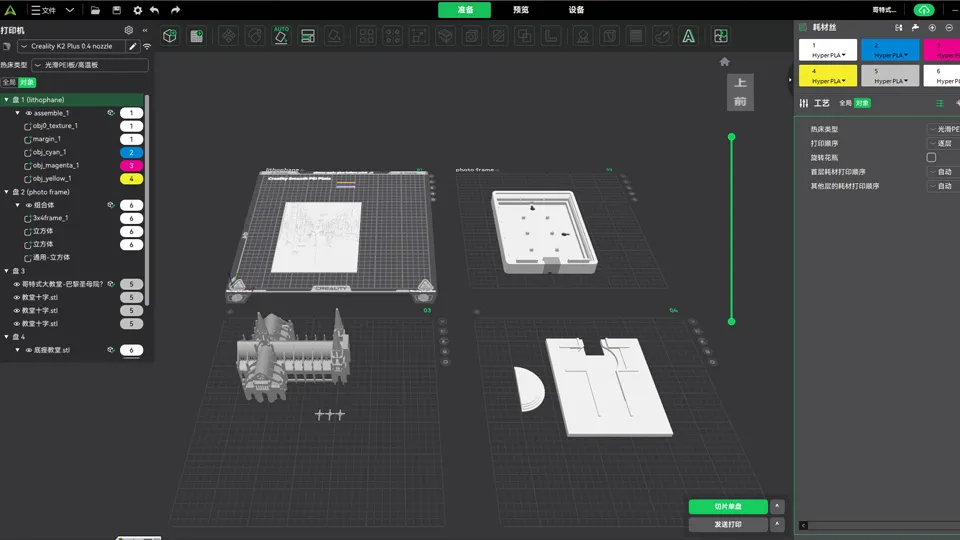Click the puzzle-piece assembly view icon
The width and height of the screenshot is (960, 540).
click(x=721, y=36)
